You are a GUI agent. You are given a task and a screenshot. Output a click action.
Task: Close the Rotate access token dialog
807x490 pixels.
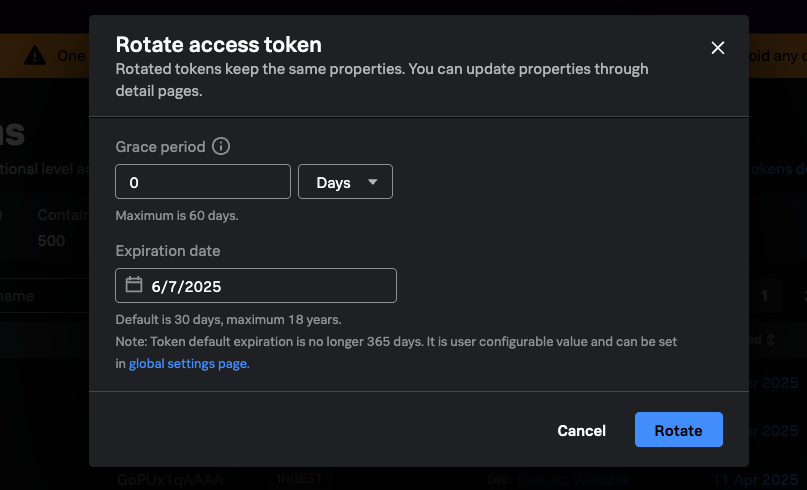(717, 47)
